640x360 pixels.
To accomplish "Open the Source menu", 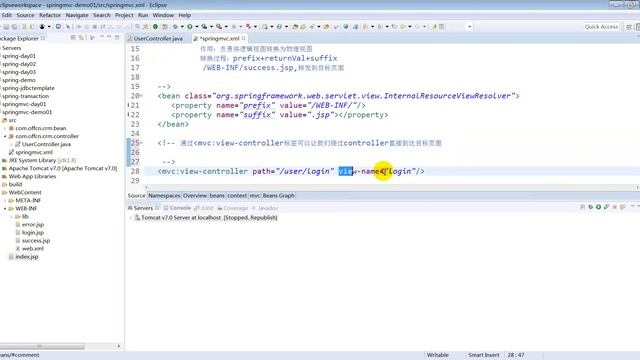I will 25,15.
